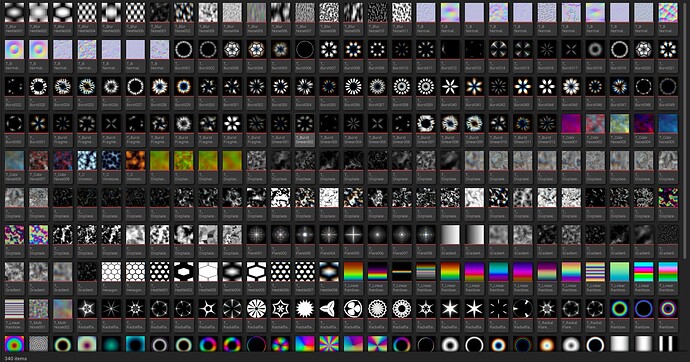Screen dimensions: 690x362
Task: Choose the teal glow circle texture
Action: click(x=111, y=344)
